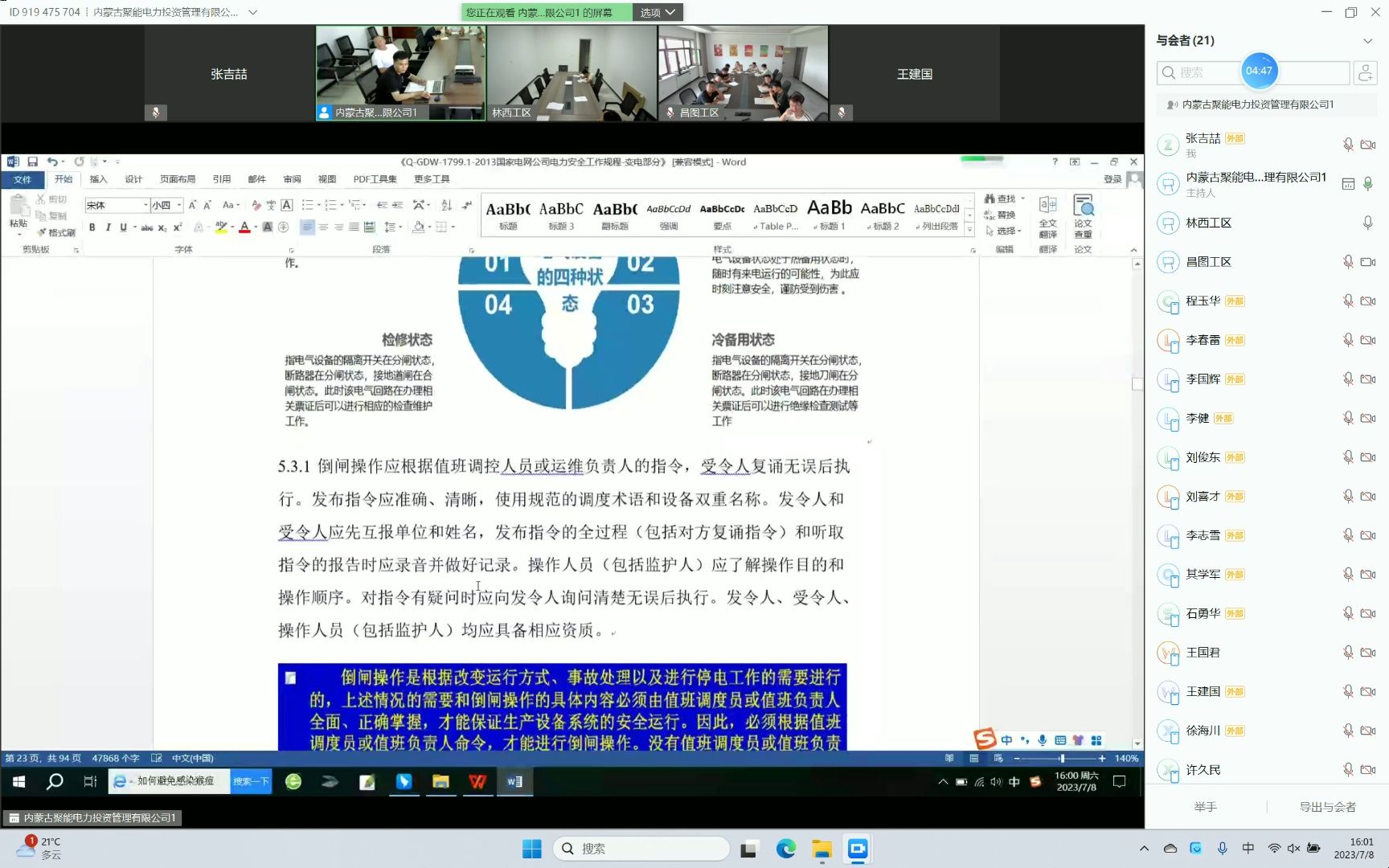The width and height of the screenshot is (1389, 868).
Task: Click the Replace button in editing group
Action: coord(1000,215)
